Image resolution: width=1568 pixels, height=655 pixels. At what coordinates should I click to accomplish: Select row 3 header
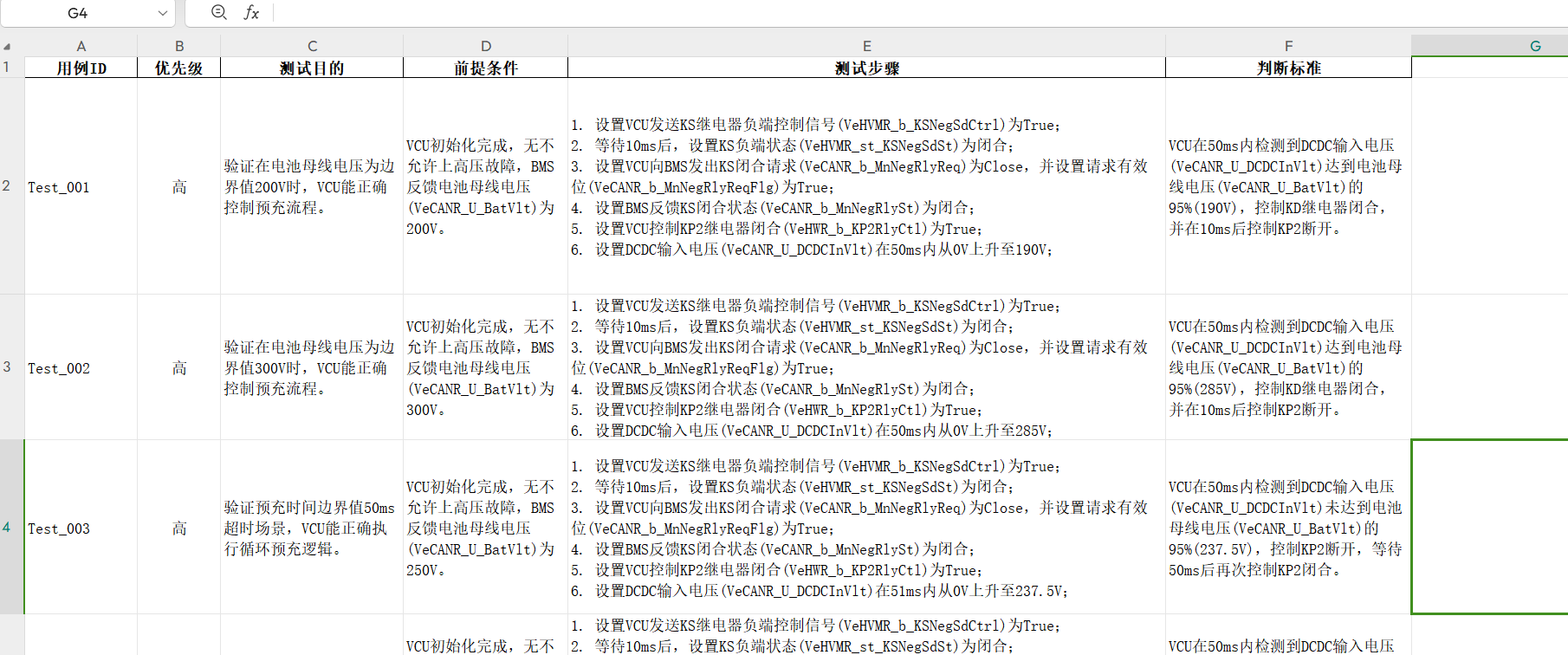click(x=7, y=366)
